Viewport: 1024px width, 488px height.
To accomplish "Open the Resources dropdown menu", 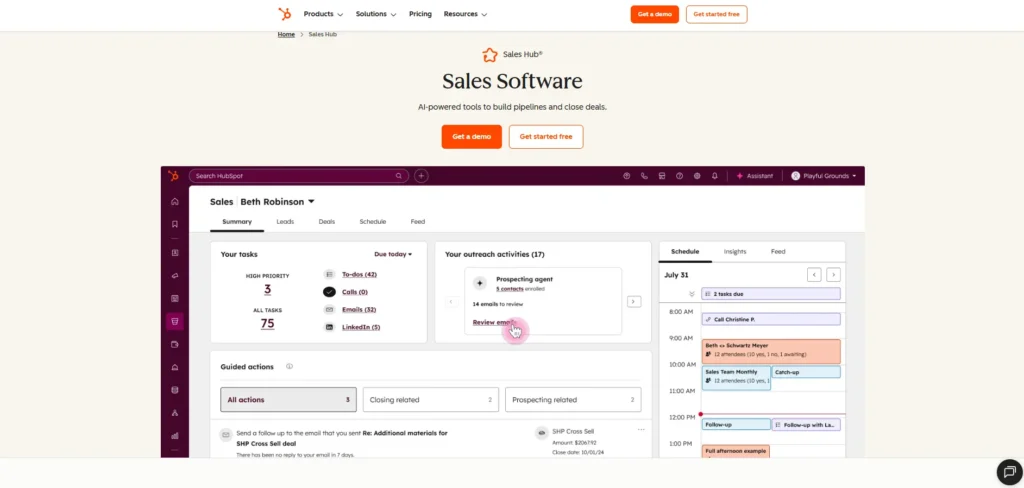I will 465,14.
